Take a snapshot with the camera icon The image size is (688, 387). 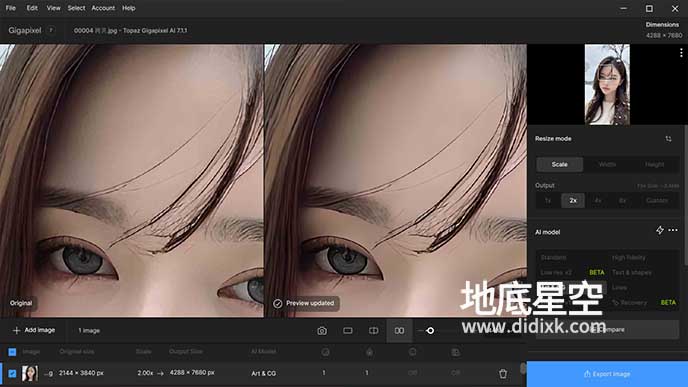click(x=322, y=331)
